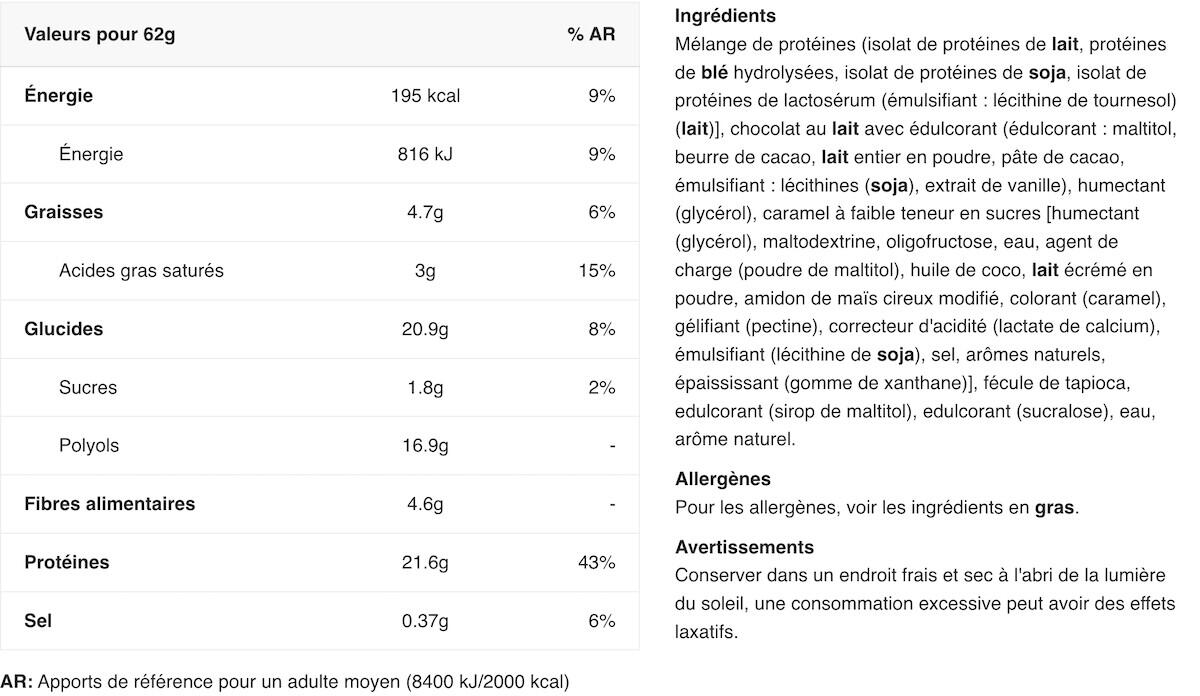
Task: Select the 'Sel' row label
Action: (x=38, y=620)
